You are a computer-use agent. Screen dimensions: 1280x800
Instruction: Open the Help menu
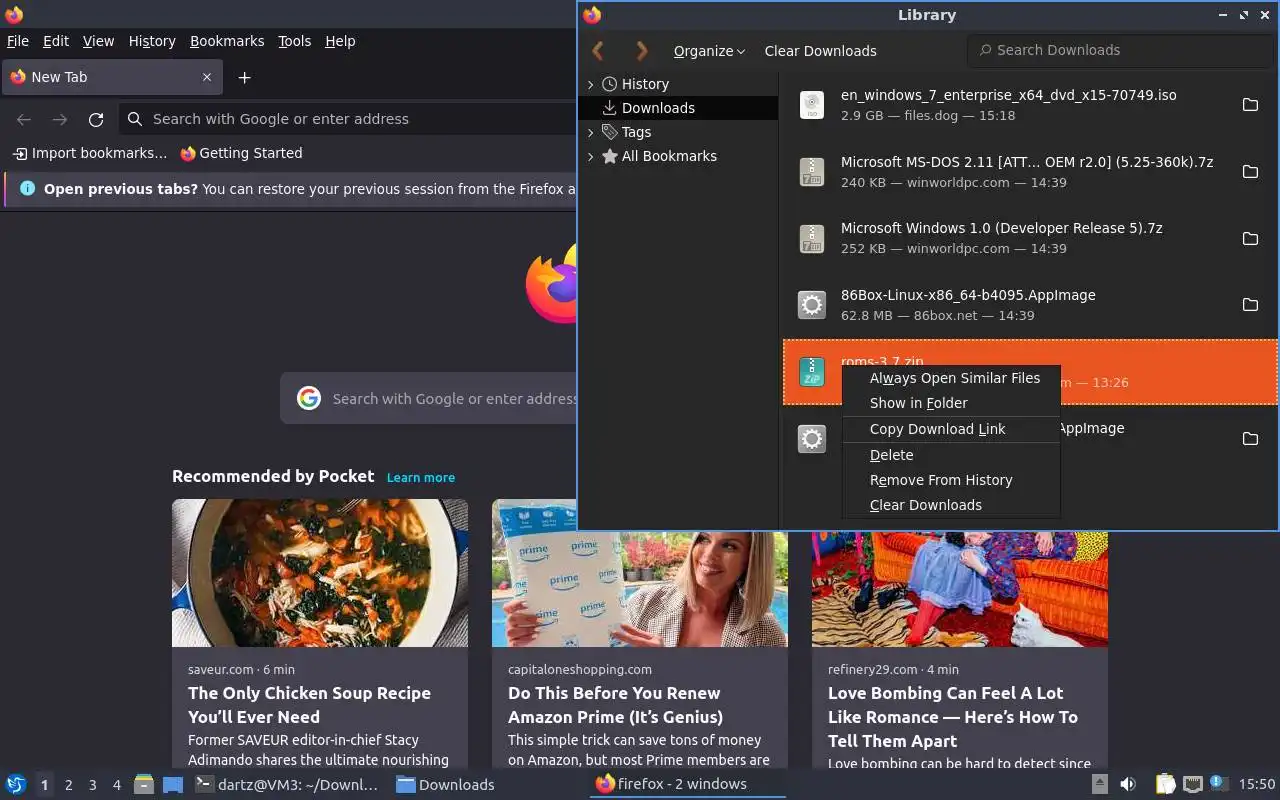tap(340, 41)
